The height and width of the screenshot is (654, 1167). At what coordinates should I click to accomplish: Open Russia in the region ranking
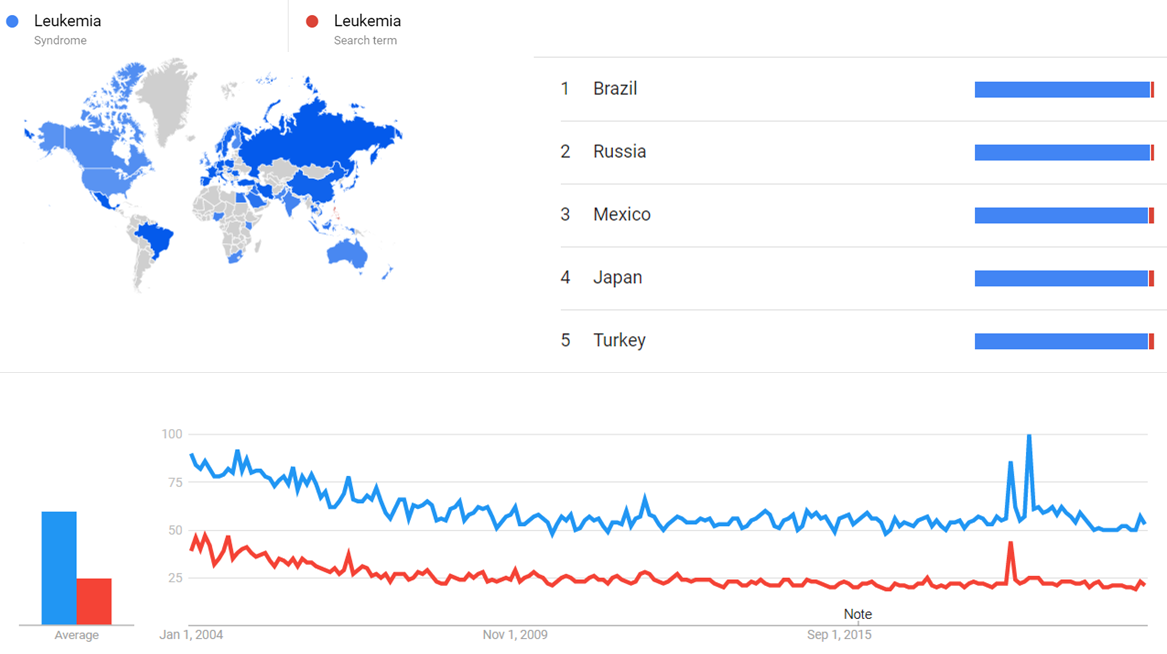coord(619,152)
